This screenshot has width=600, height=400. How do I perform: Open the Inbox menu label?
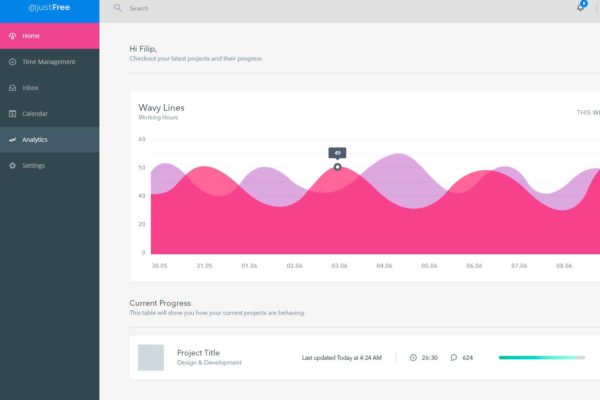point(30,88)
